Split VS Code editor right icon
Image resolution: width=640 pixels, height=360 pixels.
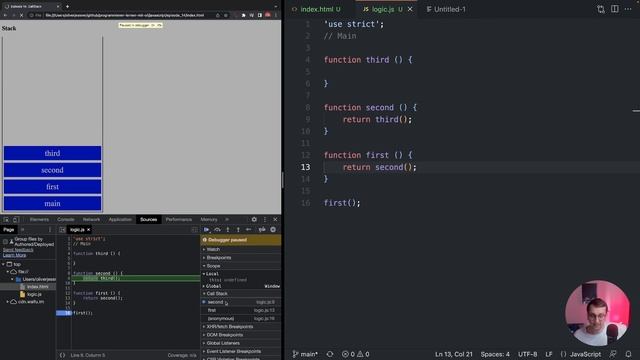(614, 9)
